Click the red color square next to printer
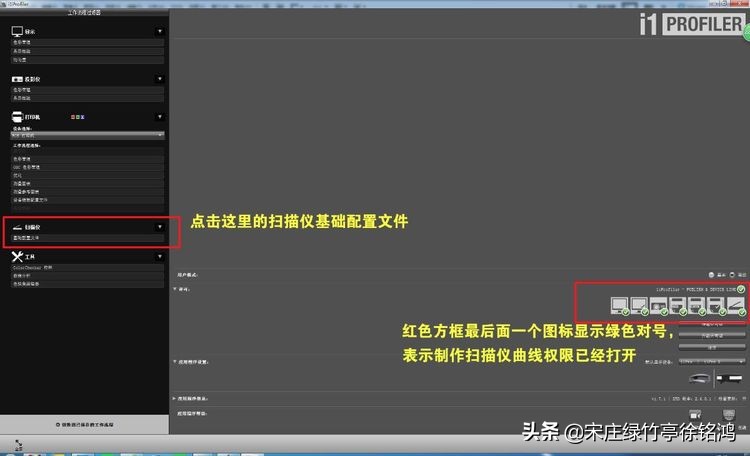This screenshot has height=456, width=750. click(x=73, y=117)
